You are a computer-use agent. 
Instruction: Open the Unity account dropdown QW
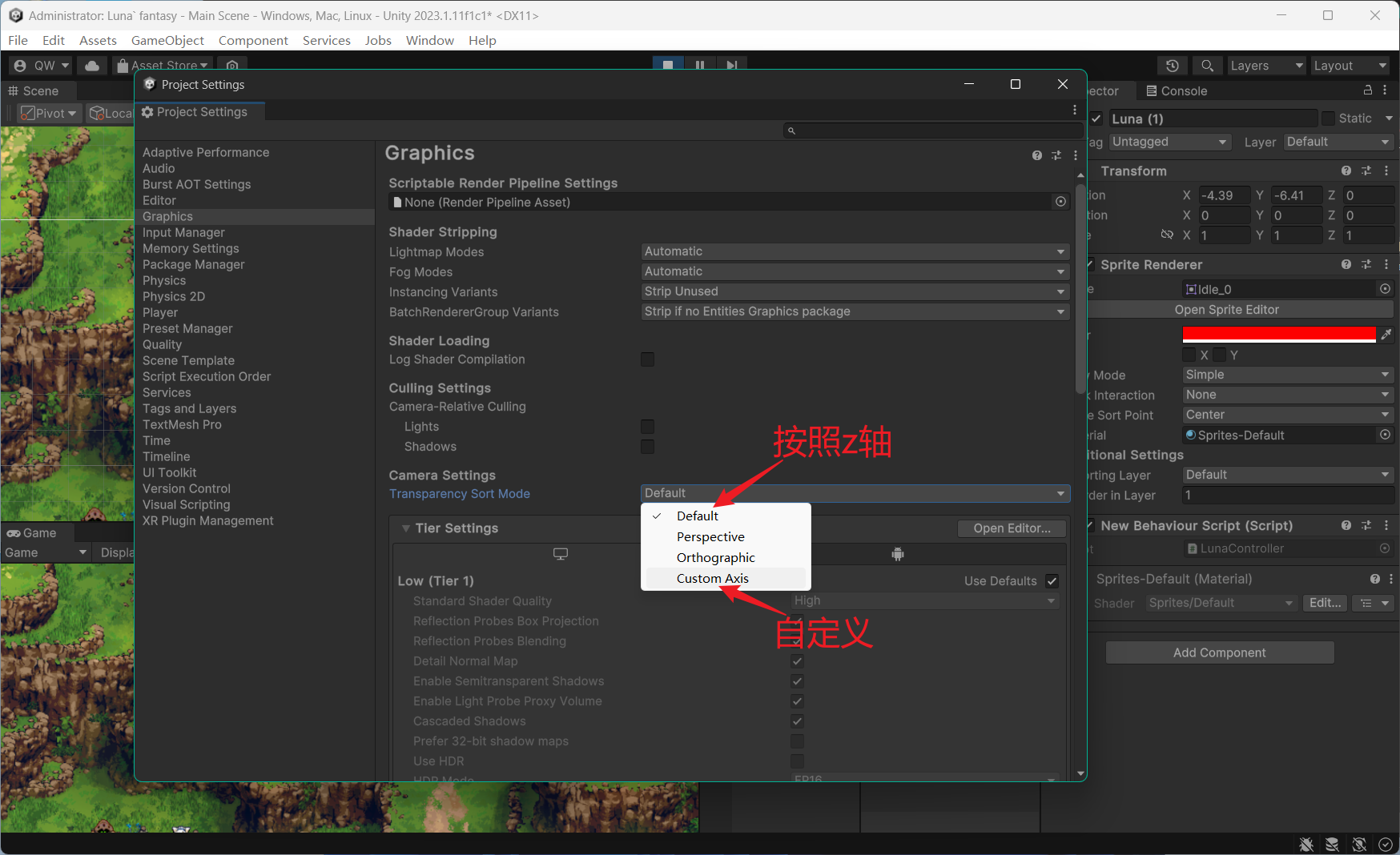(42, 66)
